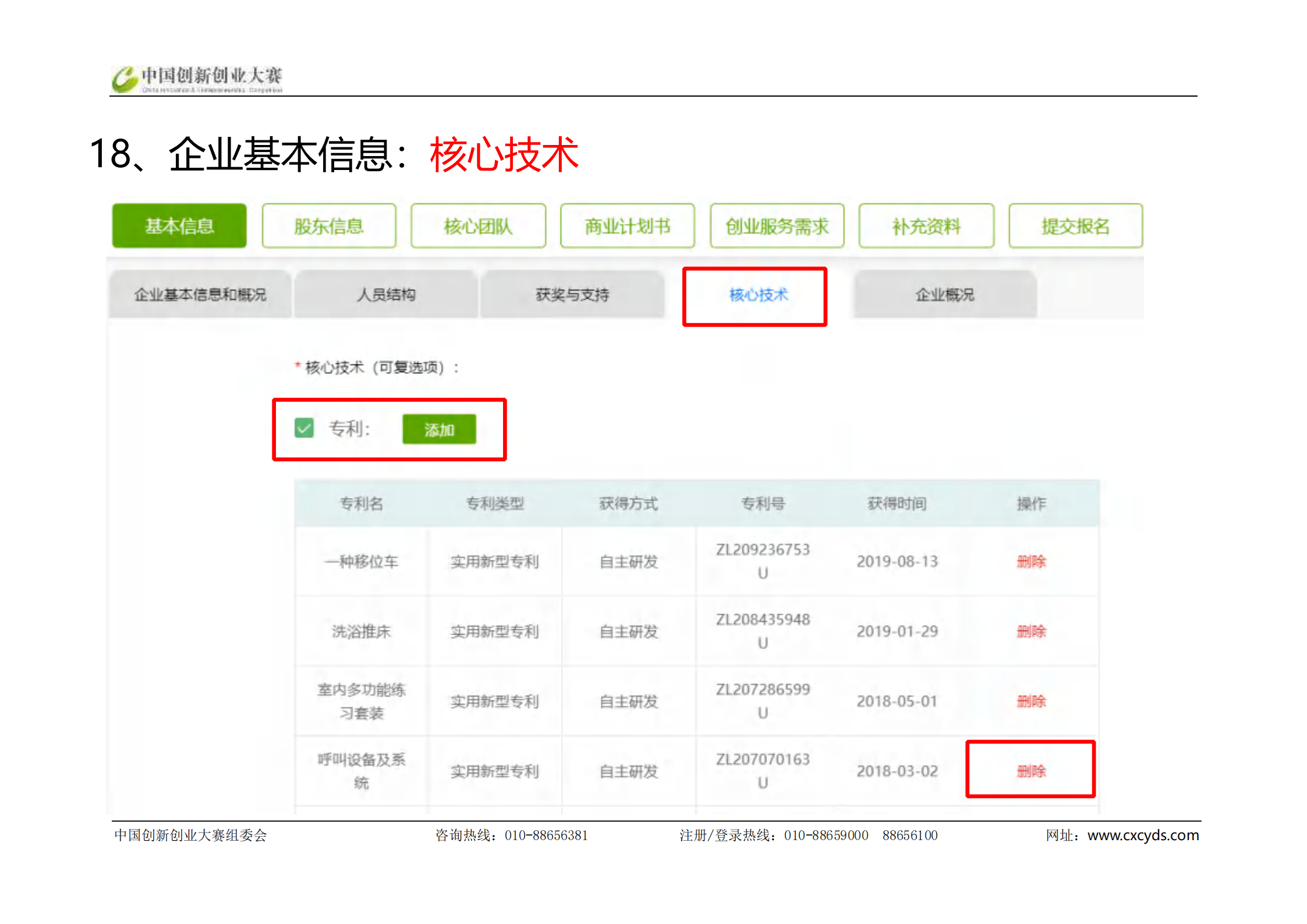Switch to the 股东信息 tab
The image size is (1307, 924).
329,226
